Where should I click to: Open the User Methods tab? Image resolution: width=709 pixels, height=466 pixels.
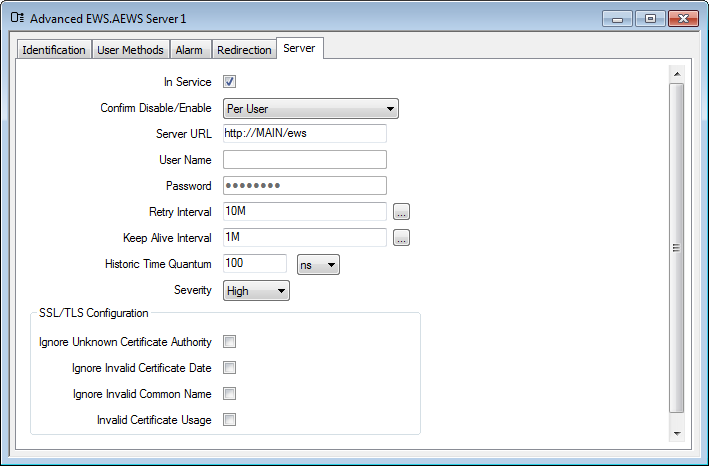point(130,50)
